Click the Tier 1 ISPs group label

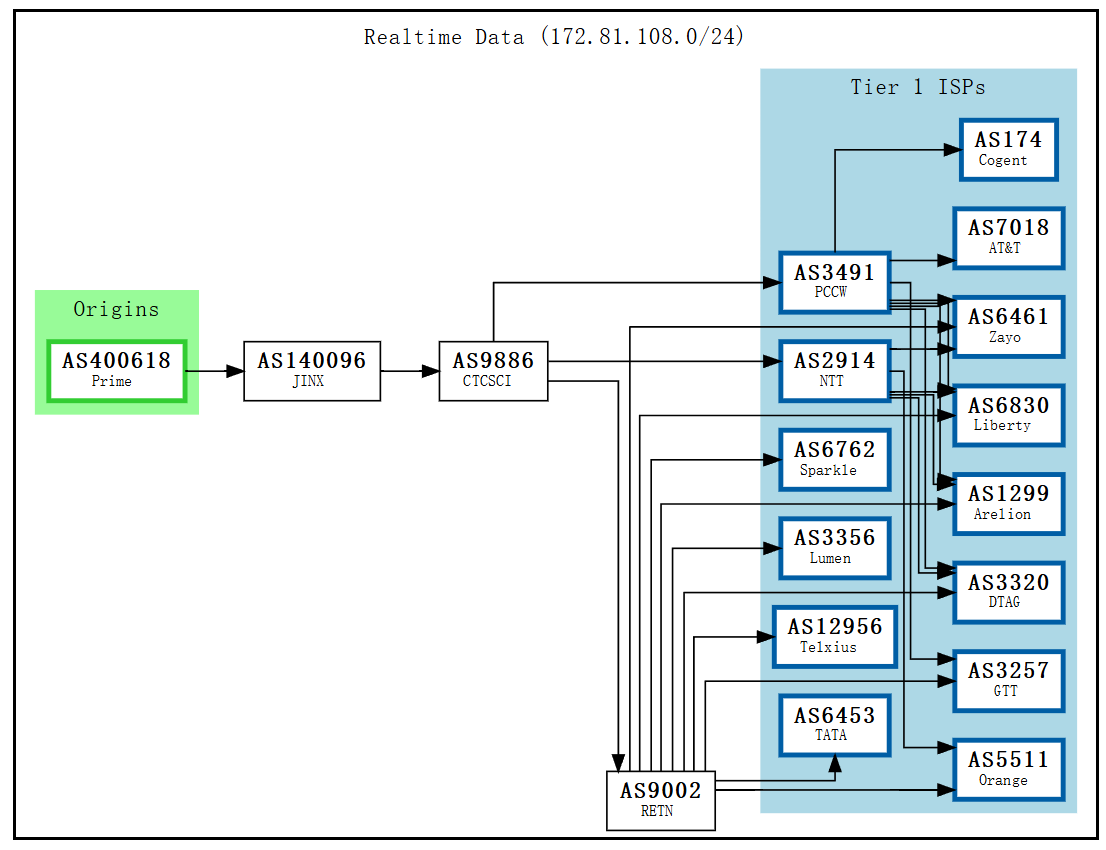917,87
